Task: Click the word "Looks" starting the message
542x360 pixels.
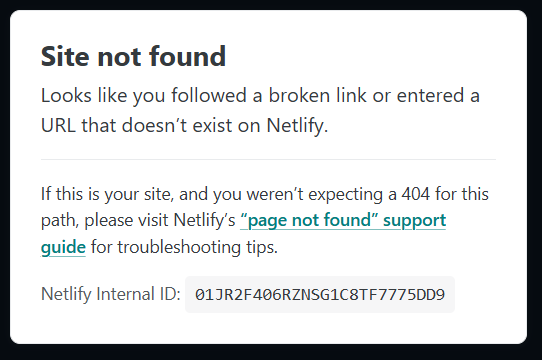Action: [x=66, y=95]
